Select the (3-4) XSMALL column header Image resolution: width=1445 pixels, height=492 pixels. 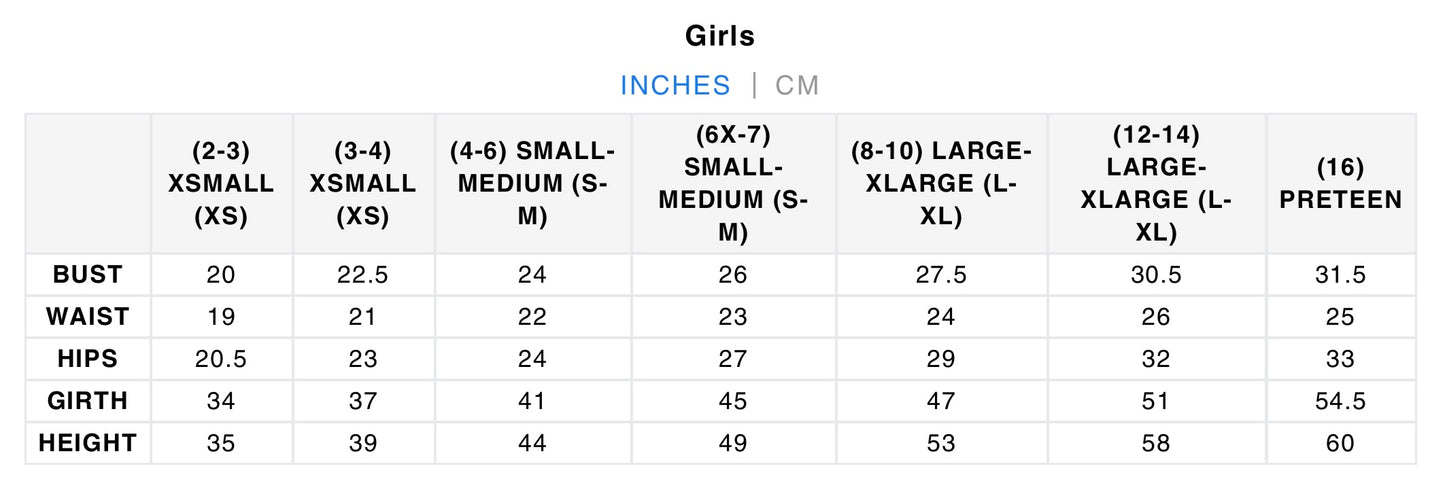(x=363, y=183)
